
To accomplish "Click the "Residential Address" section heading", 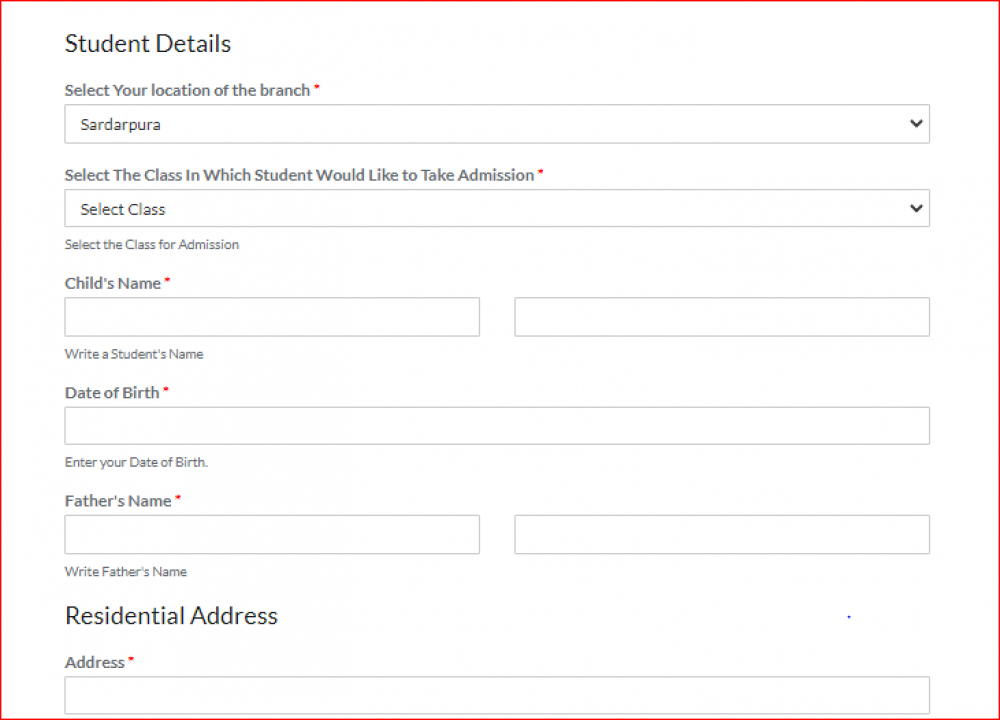I will point(171,616).
